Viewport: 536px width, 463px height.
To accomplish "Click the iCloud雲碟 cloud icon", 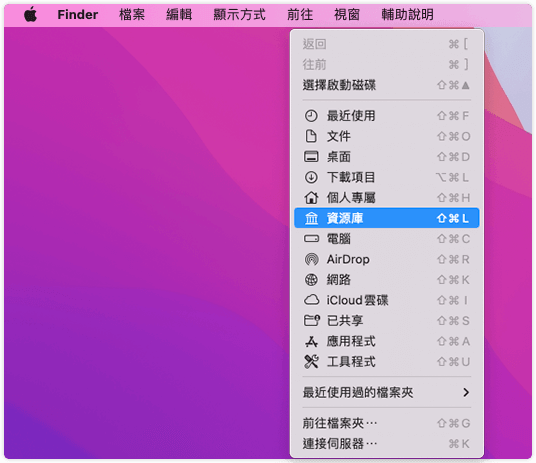I will [x=311, y=300].
